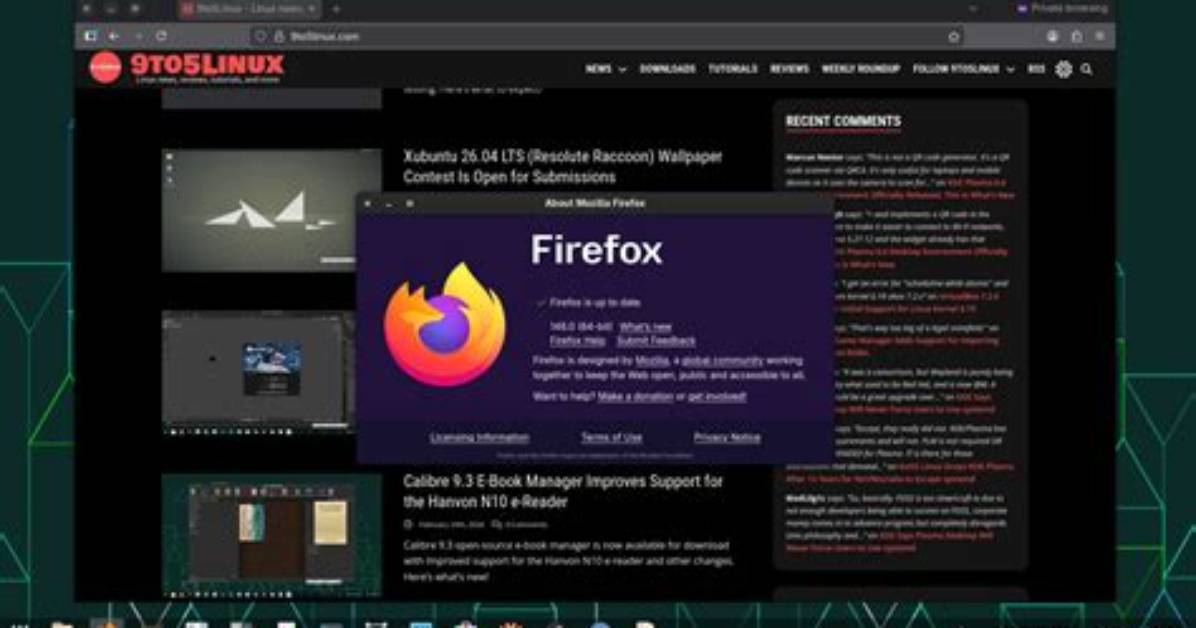This screenshot has width=1196, height=628.
Task: Open the Extensions toolbar icon
Action: click(1076, 36)
